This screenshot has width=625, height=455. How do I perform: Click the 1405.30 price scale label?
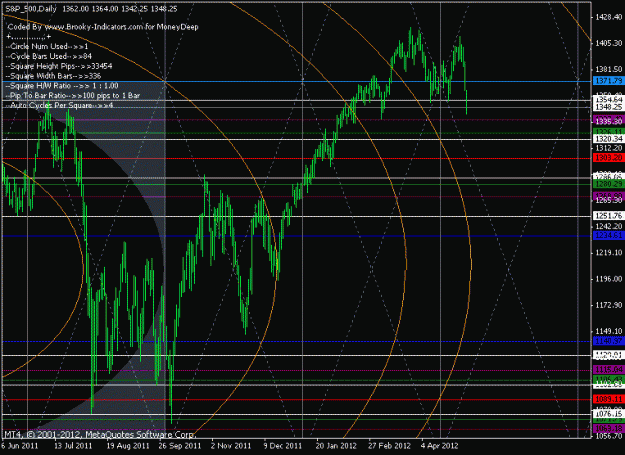click(x=609, y=43)
